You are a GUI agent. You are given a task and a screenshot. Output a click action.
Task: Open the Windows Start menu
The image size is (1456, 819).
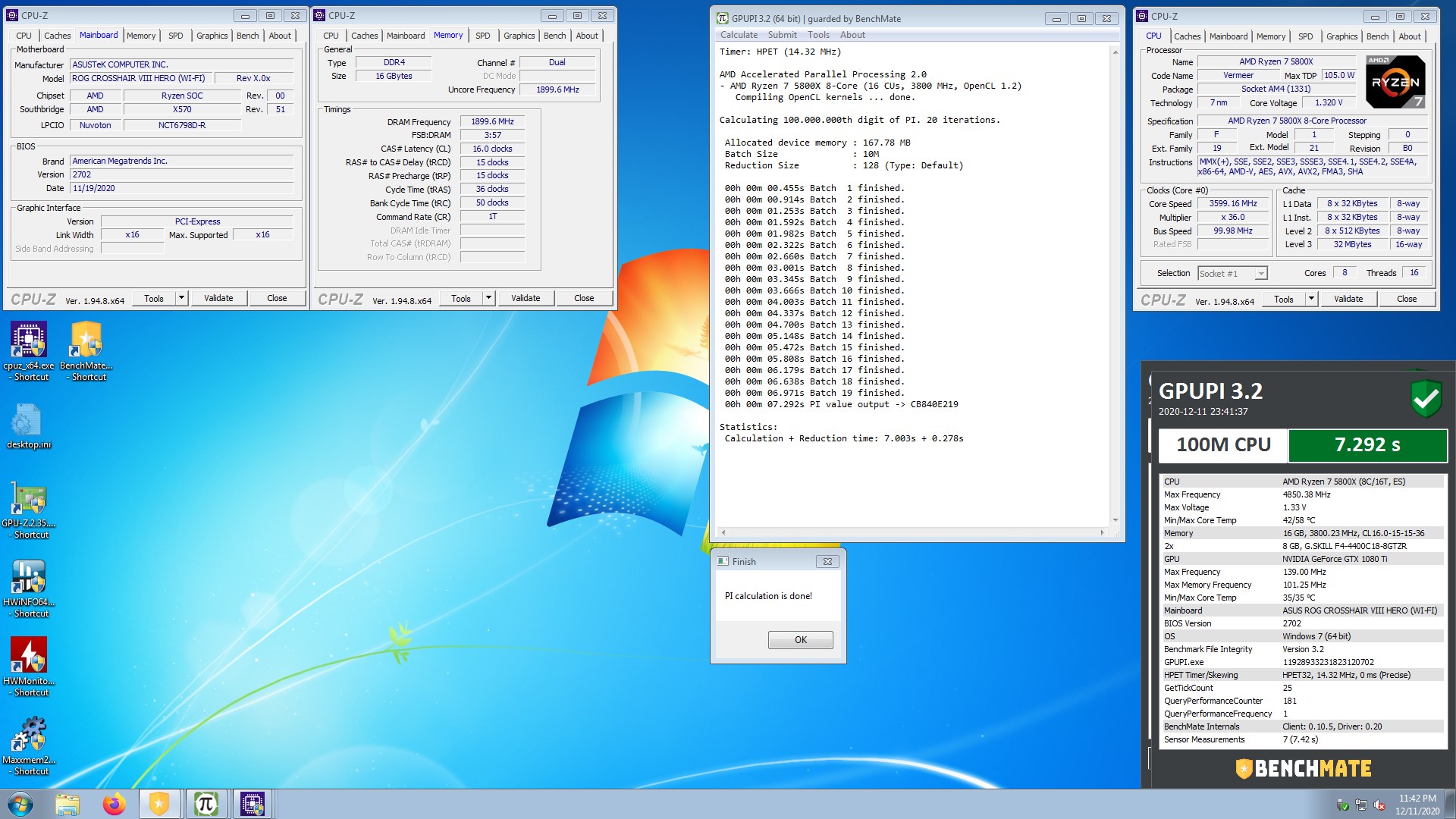[x=20, y=804]
